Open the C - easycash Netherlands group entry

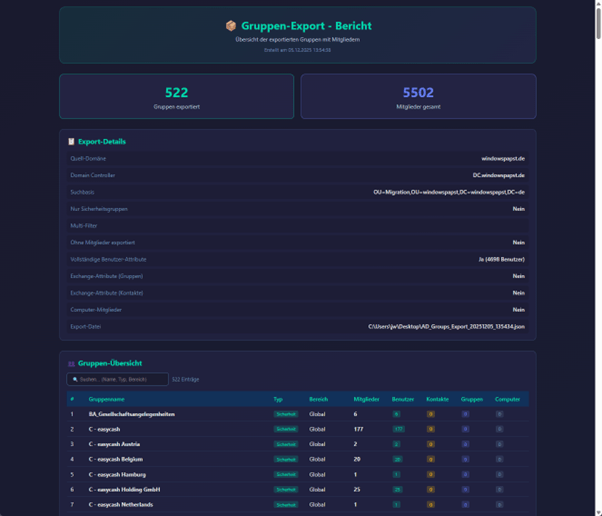tap(120, 505)
